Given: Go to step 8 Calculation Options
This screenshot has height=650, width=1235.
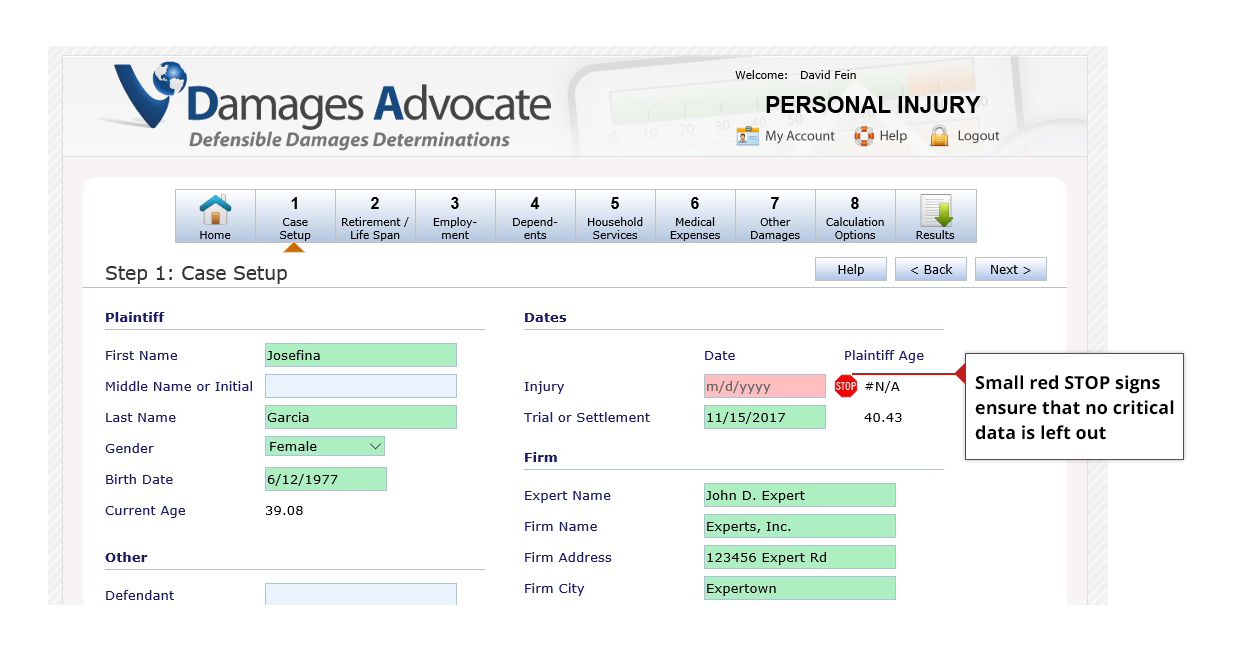Looking at the screenshot, I should tap(855, 216).
